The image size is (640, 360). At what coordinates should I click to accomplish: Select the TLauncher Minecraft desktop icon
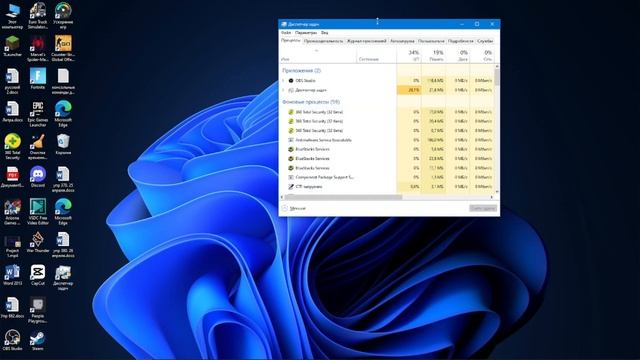12,46
